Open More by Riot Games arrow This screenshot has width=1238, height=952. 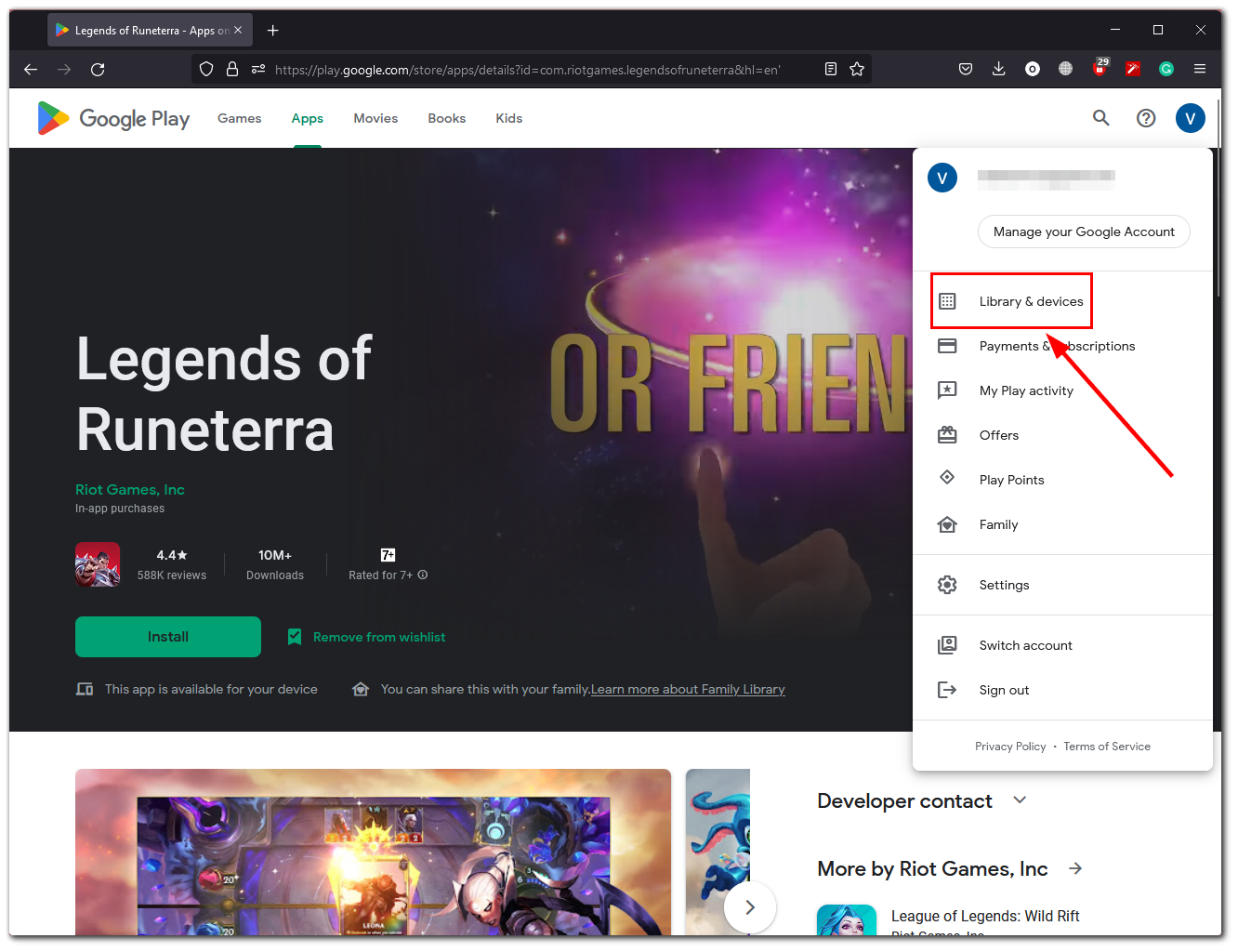tap(1075, 868)
